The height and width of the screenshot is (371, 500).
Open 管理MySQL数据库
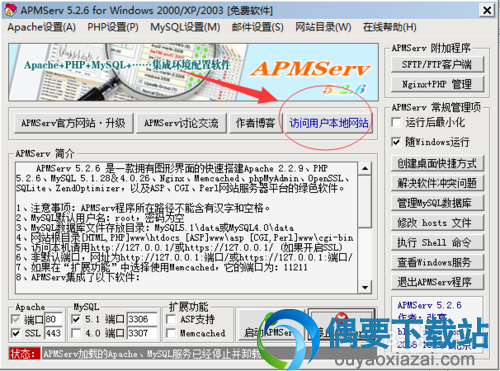point(437,203)
